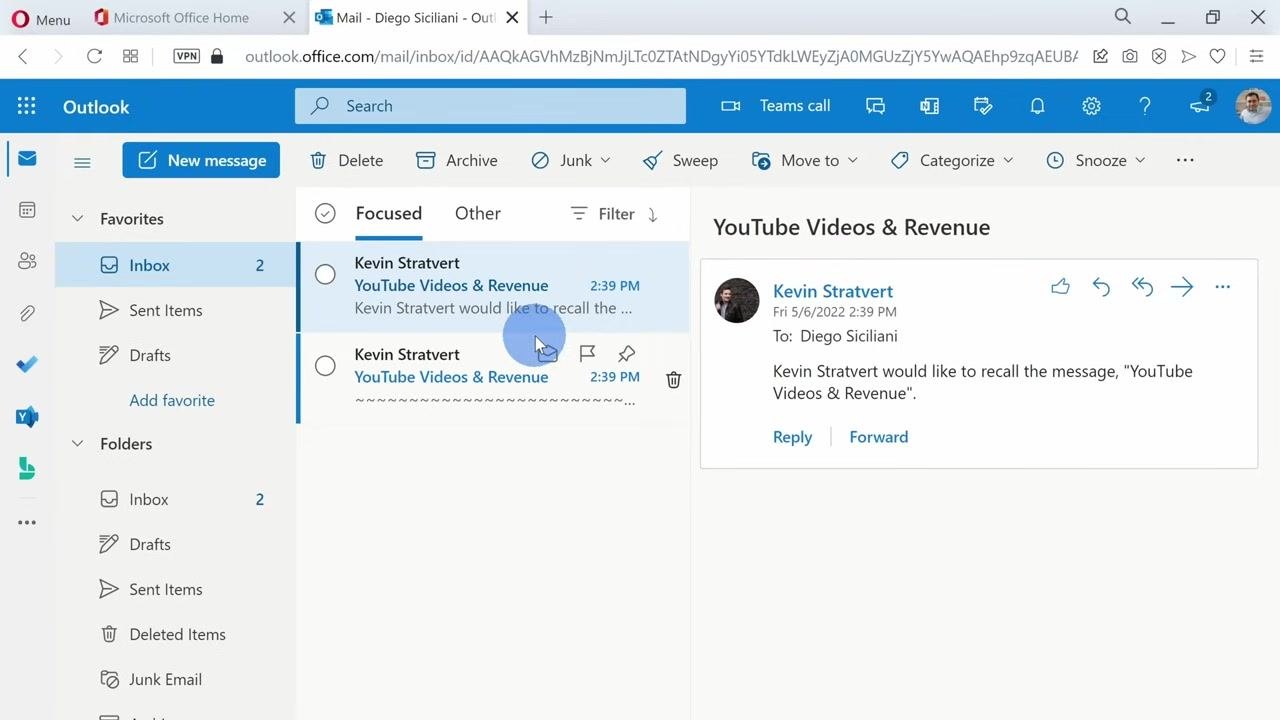Delete the second message using trash icon

coord(674,379)
